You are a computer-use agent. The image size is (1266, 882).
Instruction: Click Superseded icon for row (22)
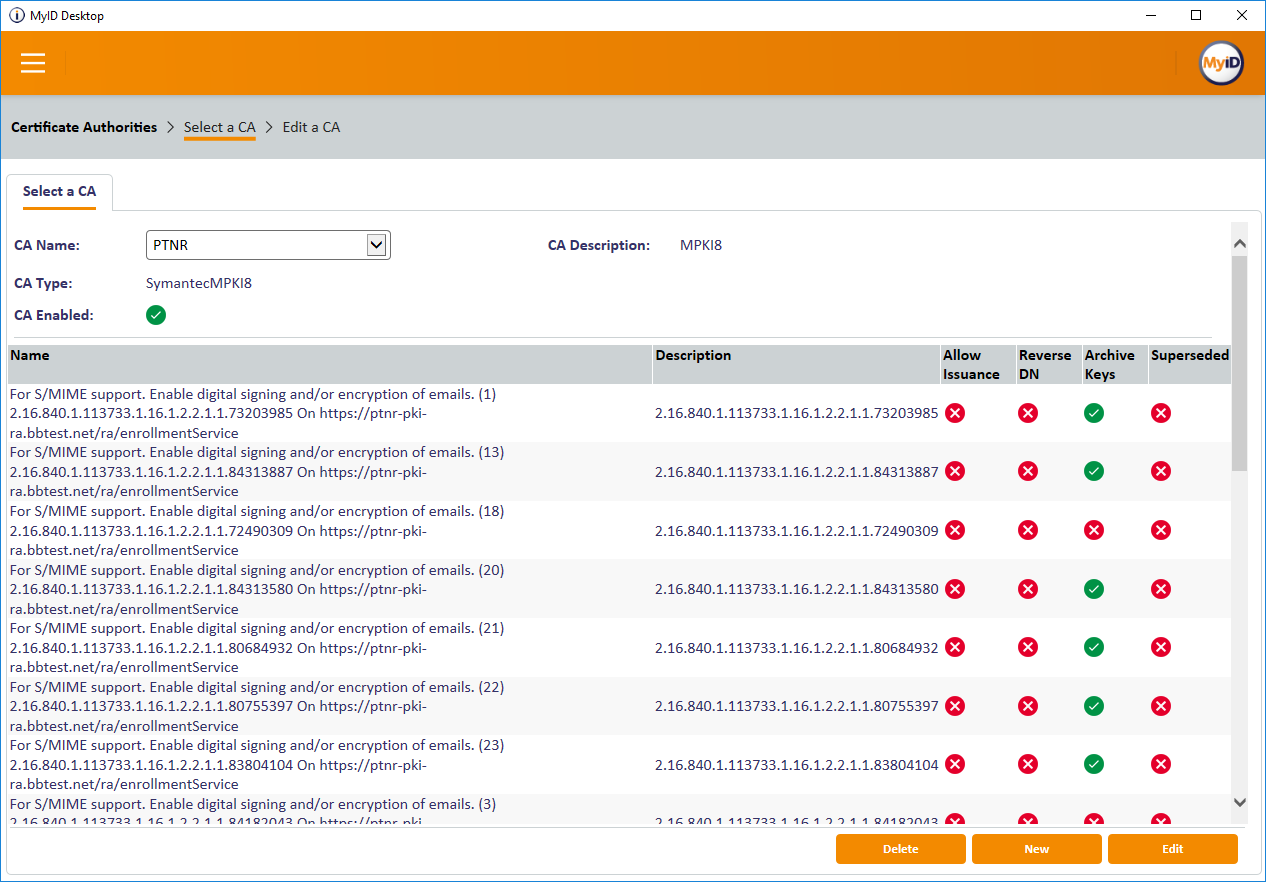(1161, 706)
